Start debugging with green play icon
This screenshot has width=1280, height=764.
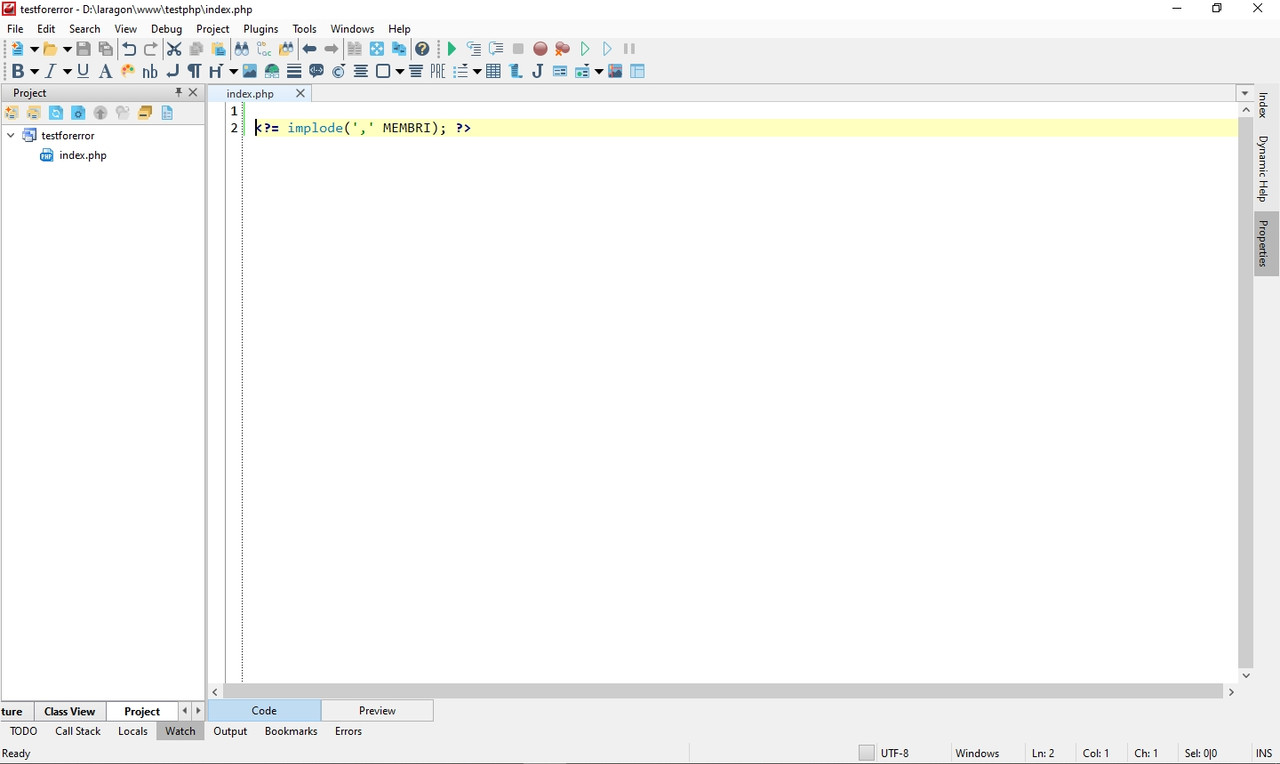click(x=451, y=49)
